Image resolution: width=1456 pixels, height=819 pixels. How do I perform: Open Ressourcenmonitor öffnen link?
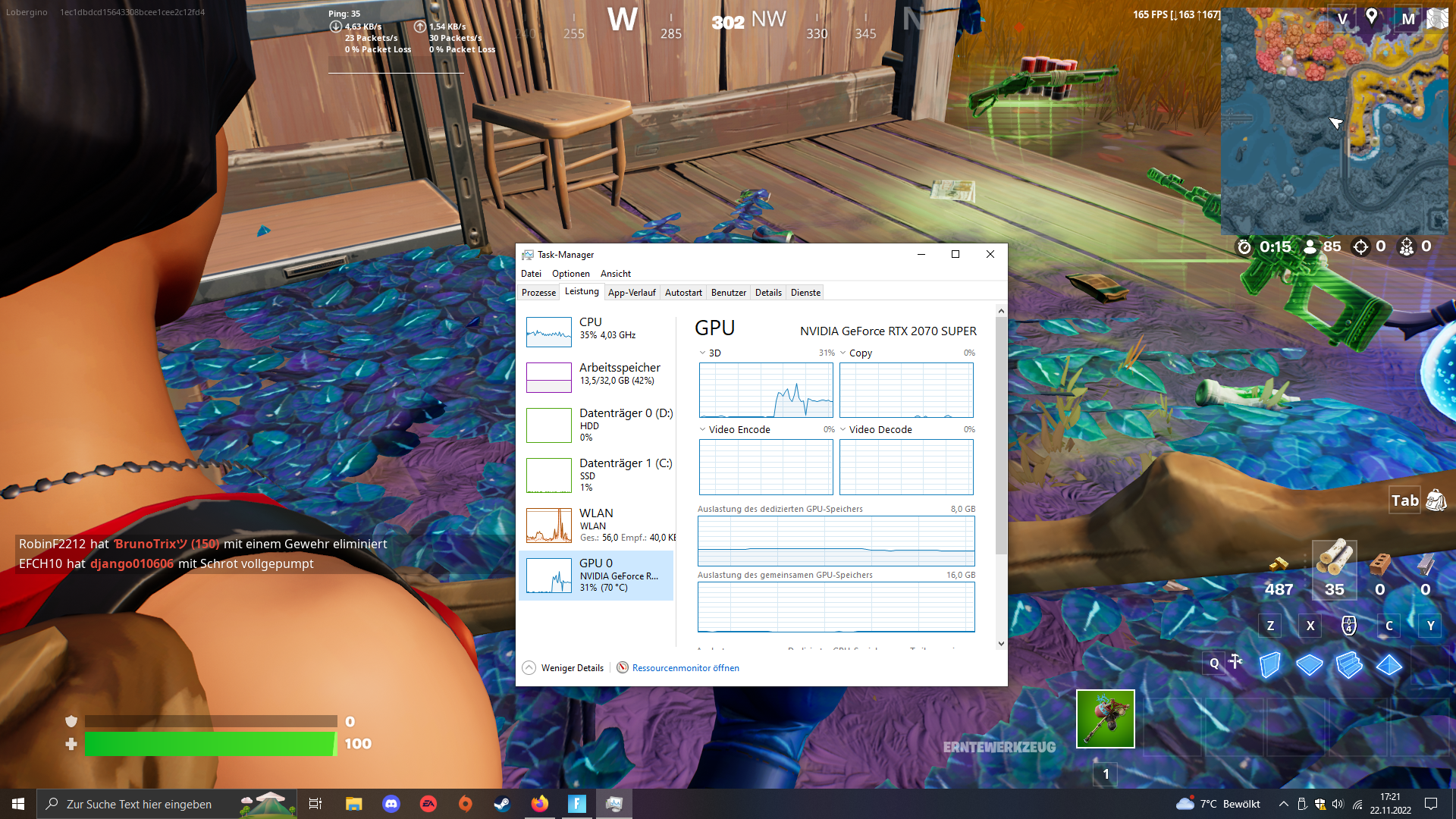[685, 668]
